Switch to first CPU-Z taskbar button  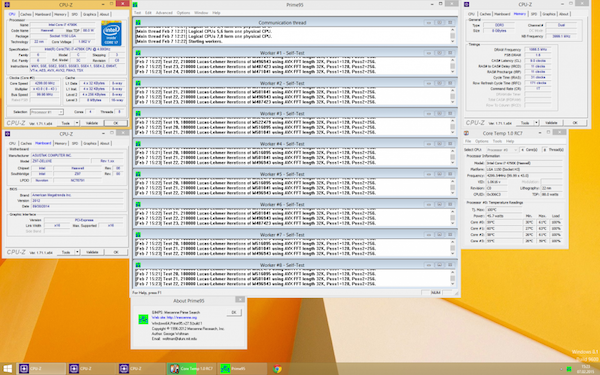coord(42,368)
